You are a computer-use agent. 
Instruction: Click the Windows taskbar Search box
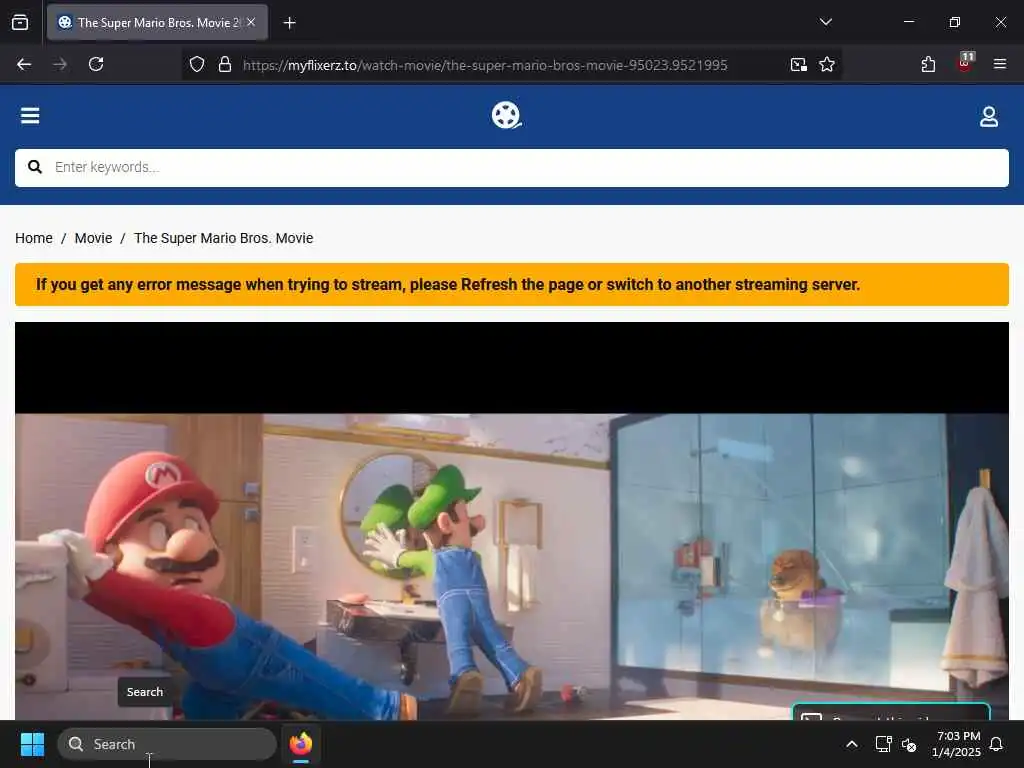point(167,744)
